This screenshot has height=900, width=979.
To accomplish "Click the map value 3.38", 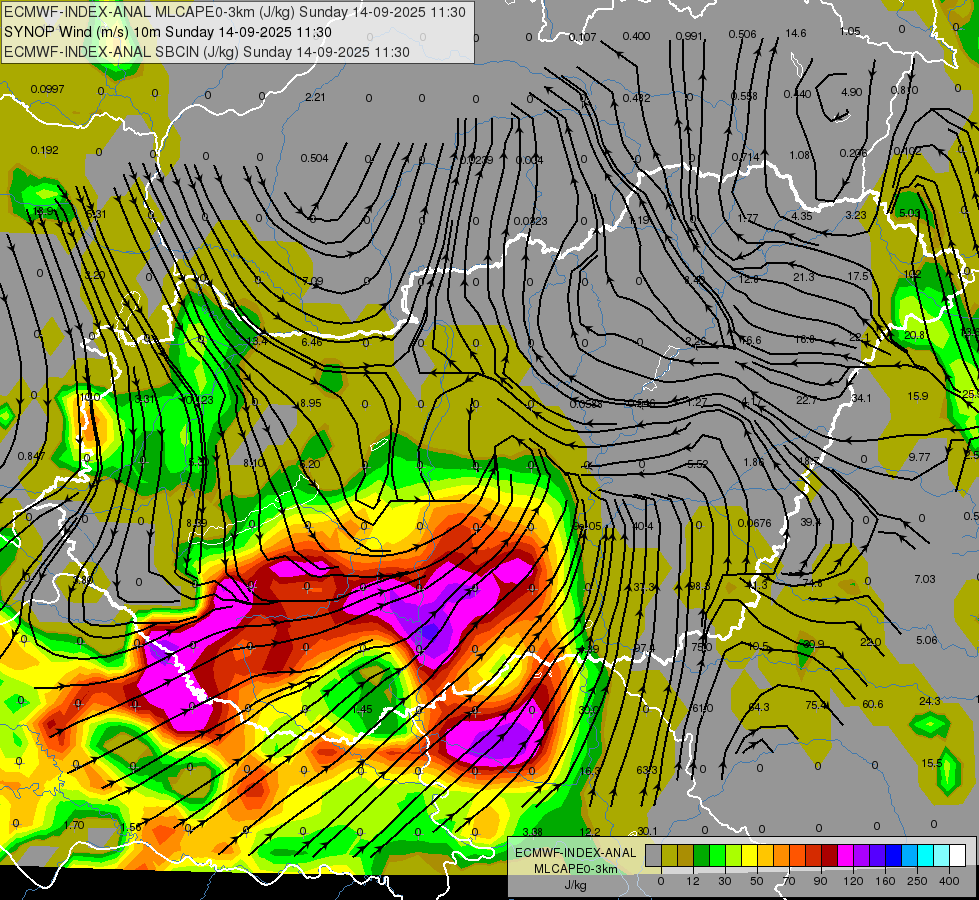I will click(532, 832).
